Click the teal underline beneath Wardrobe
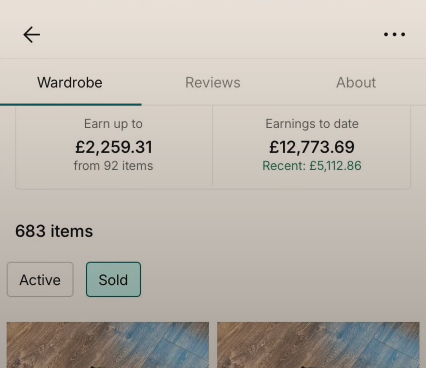The image size is (426, 368). [71, 105]
